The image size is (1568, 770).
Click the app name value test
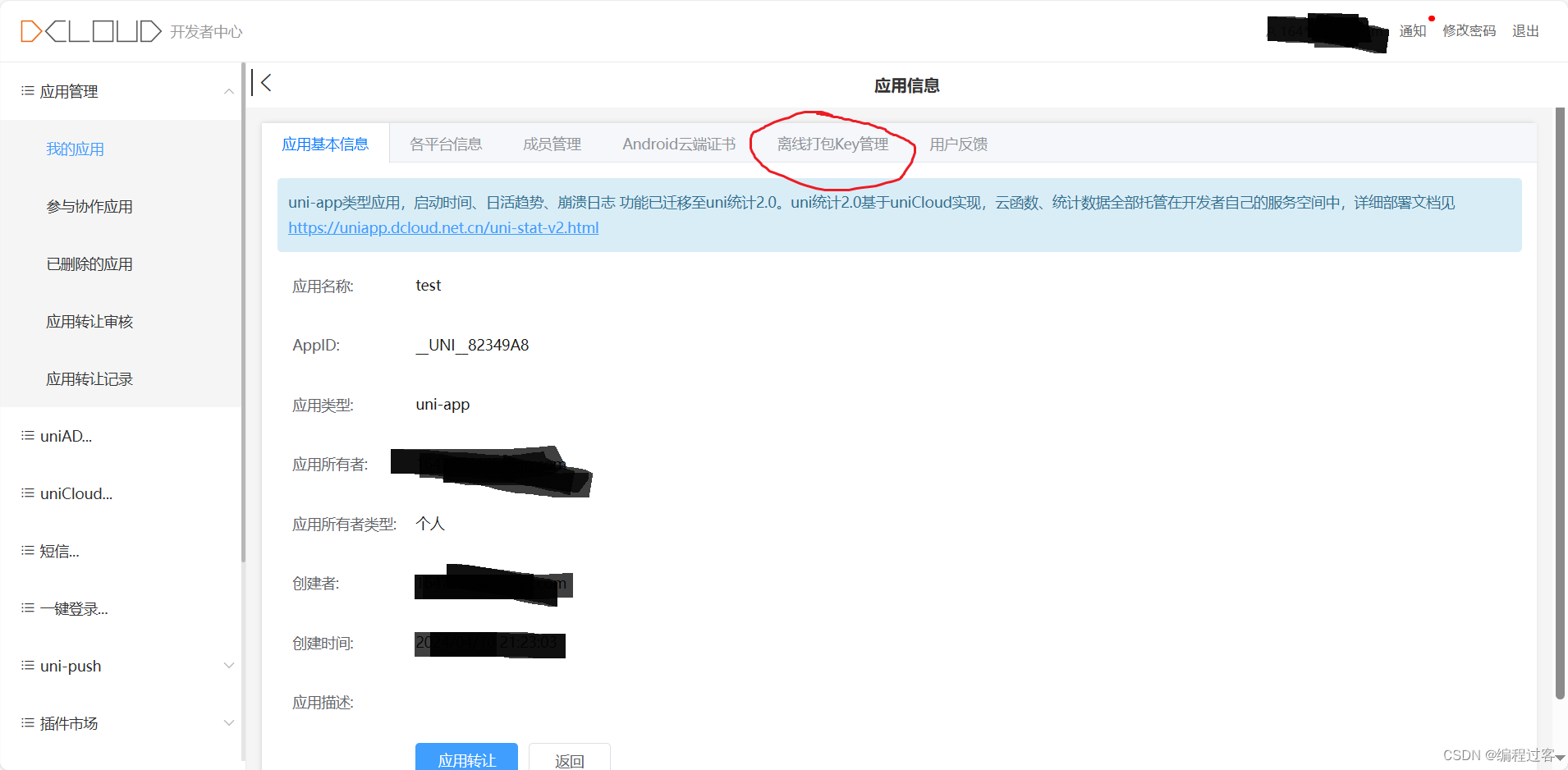pyautogui.click(x=429, y=285)
